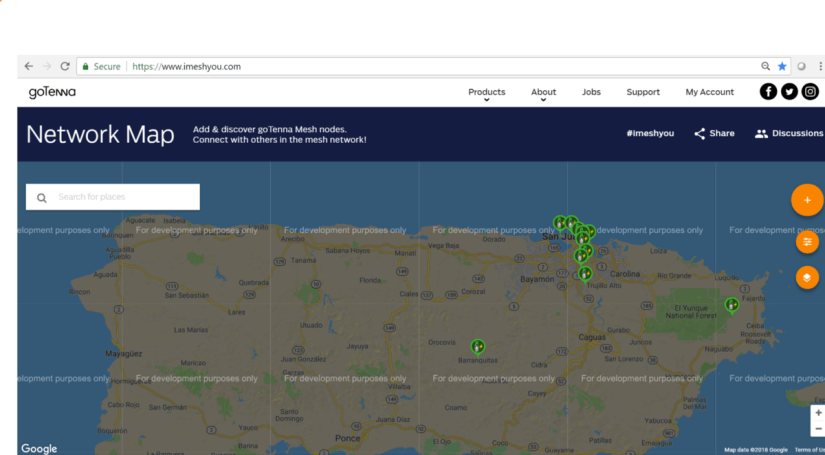Go to the My Account page
Viewport: 825px width, 455px height.
(x=709, y=92)
